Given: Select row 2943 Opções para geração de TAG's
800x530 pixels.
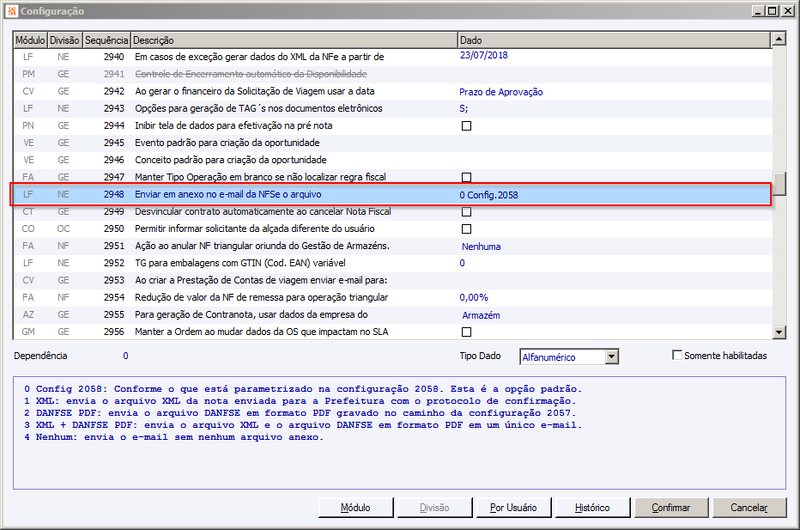Looking at the screenshot, I should (392, 109).
